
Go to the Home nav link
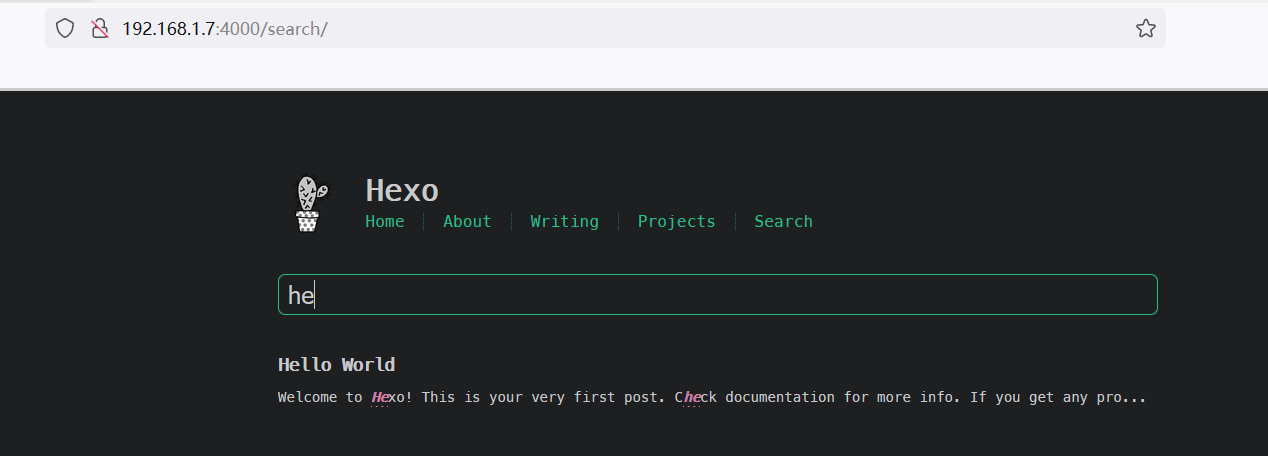click(385, 222)
